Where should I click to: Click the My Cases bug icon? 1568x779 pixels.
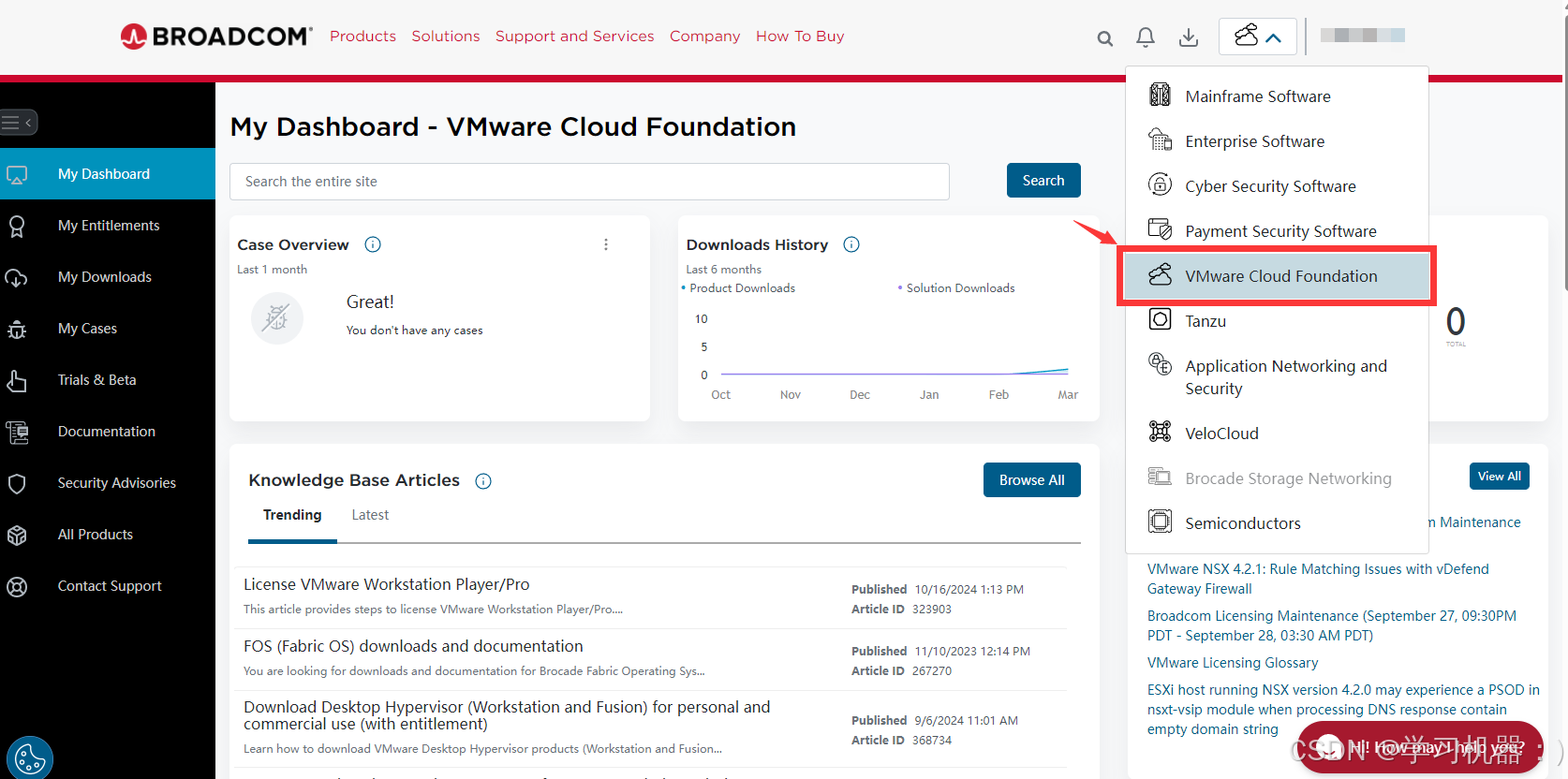(17, 329)
